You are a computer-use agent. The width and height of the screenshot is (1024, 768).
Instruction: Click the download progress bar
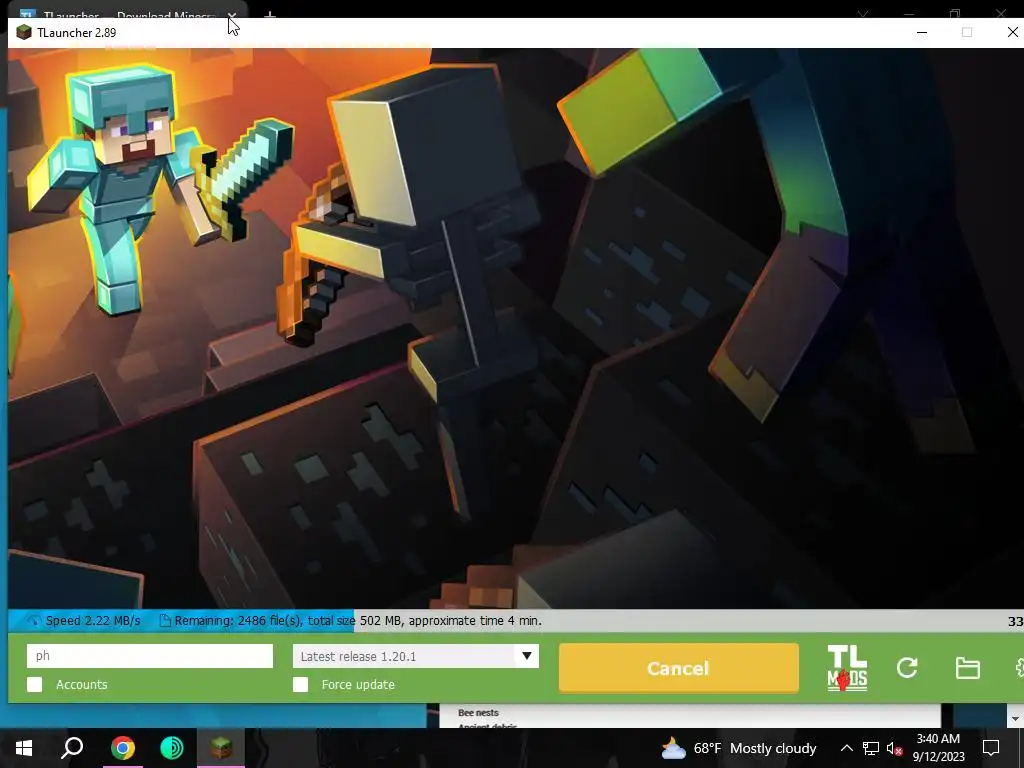[x=516, y=620]
